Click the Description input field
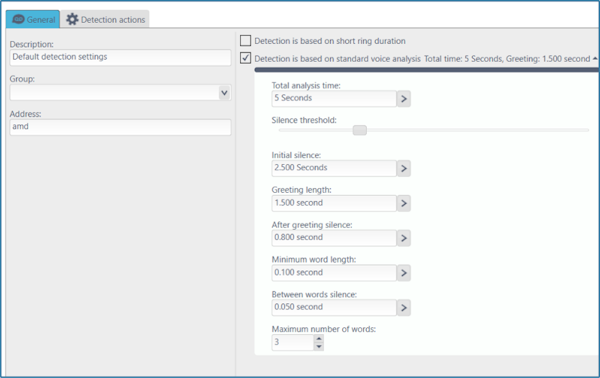This screenshot has width=600, height=378. [x=120, y=57]
